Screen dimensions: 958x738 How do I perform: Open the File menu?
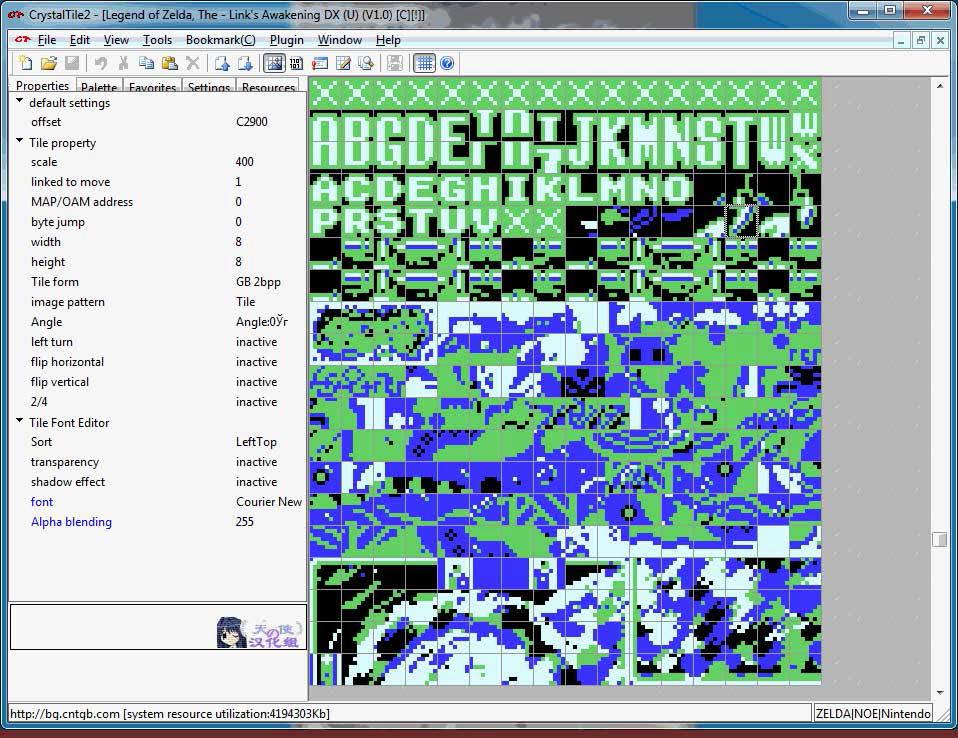46,40
